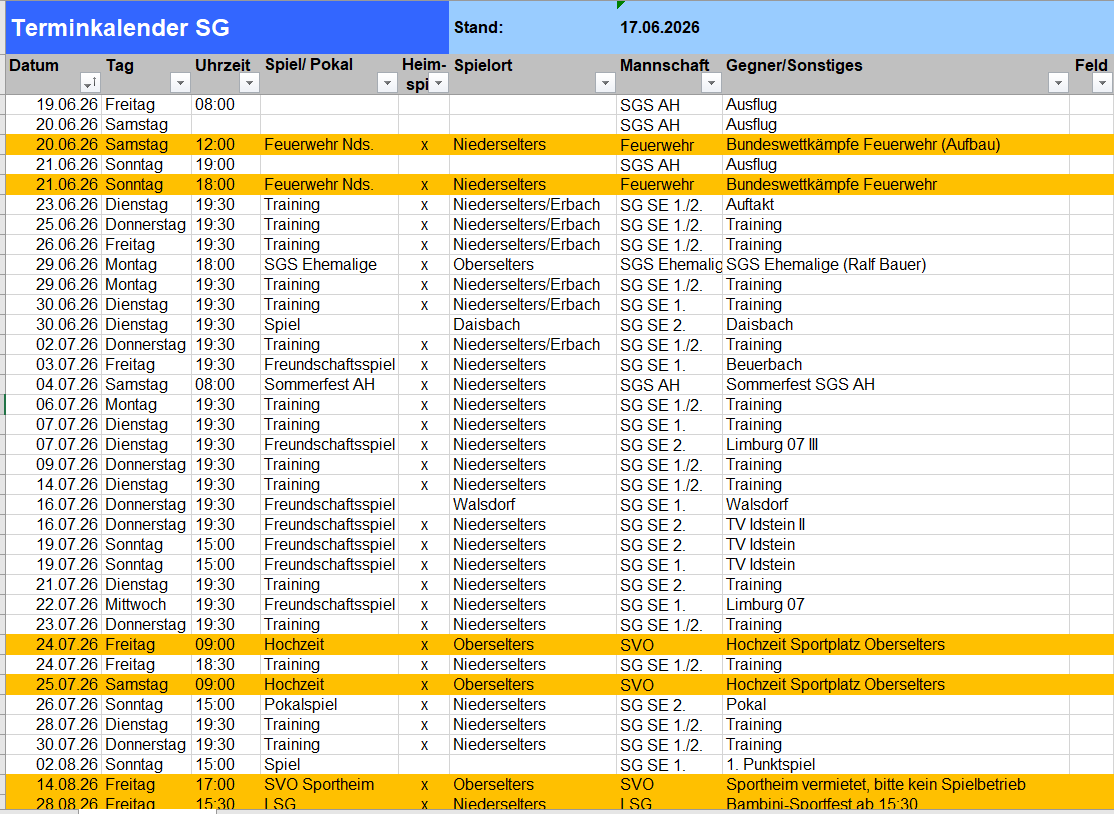Select 'SGS Ehemalige' in the Spiel/ Pokal column
Screen dimensions: 1114x814
pos(330,265)
